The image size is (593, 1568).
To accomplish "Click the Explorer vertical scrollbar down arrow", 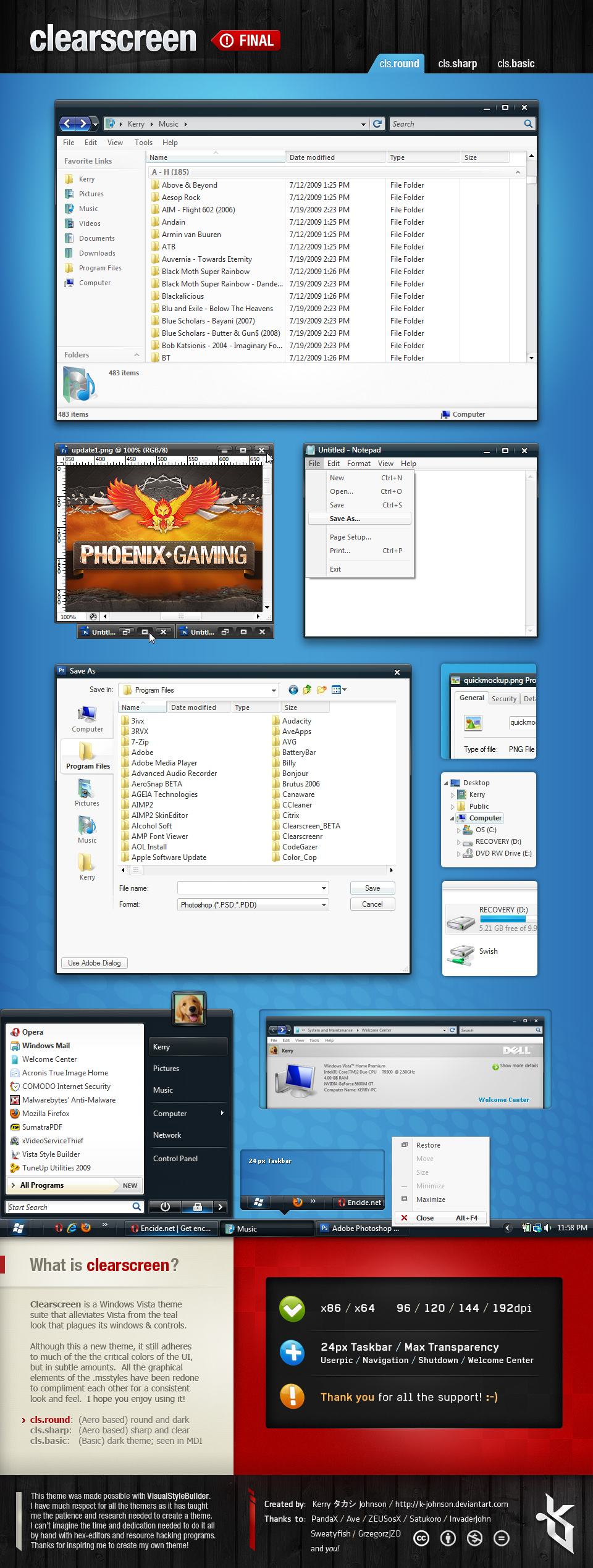I will pyautogui.click(x=531, y=358).
